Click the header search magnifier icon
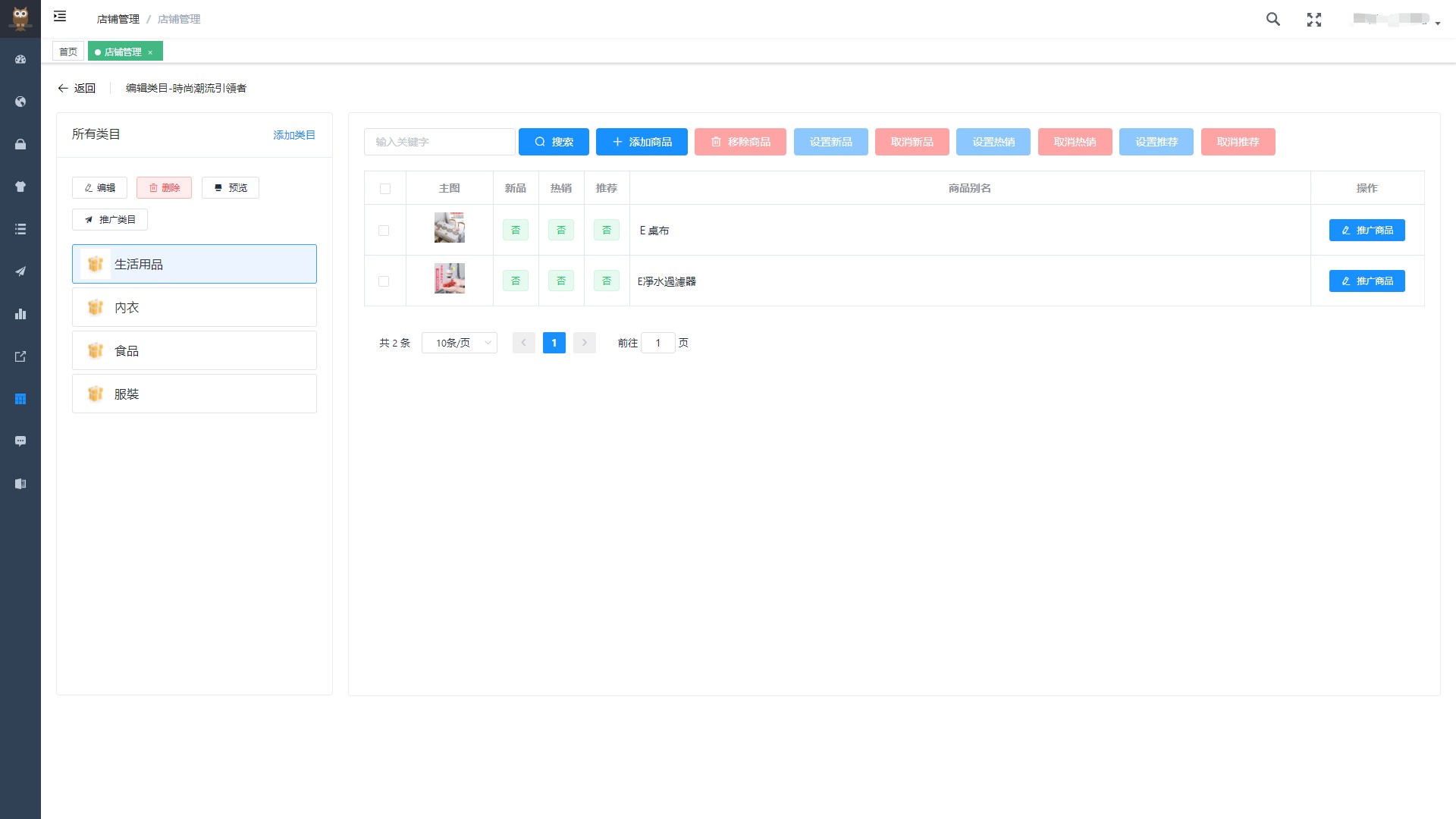Screen dimensions: 1456x819 1273,20
